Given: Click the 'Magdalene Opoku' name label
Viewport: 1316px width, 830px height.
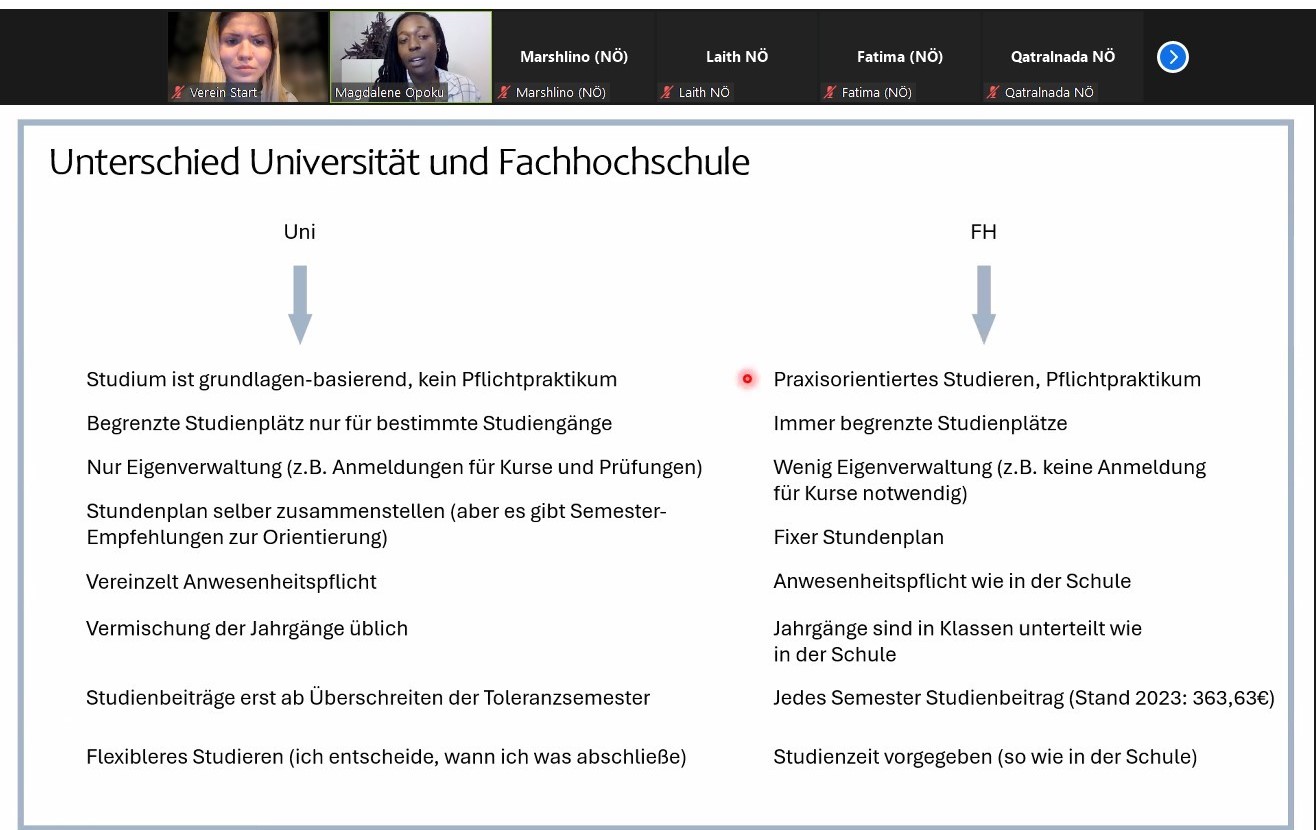Looking at the screenshot, I should pyautogui.click(x=390, y=93).
